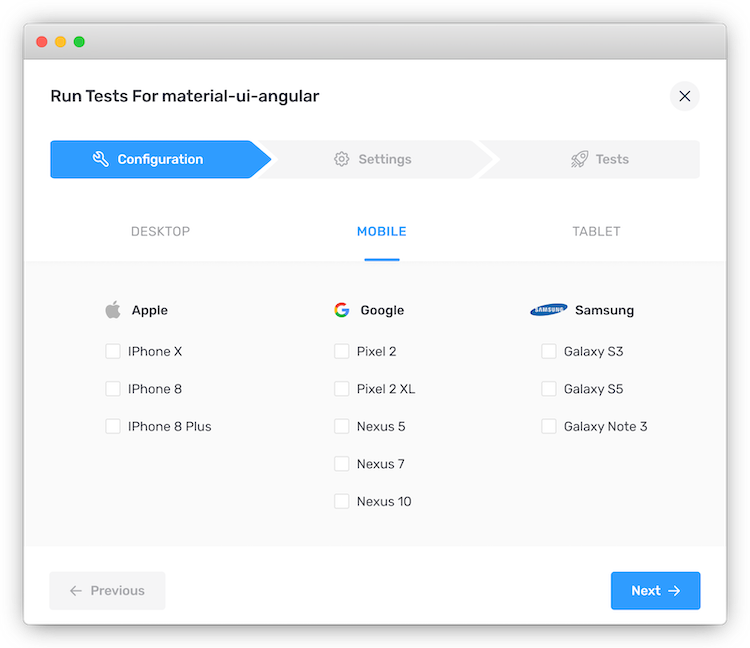This screenshot has height=648, width=750.
Task: Select the Pixel 2 XL checkbox
Action: click(342, 388)
